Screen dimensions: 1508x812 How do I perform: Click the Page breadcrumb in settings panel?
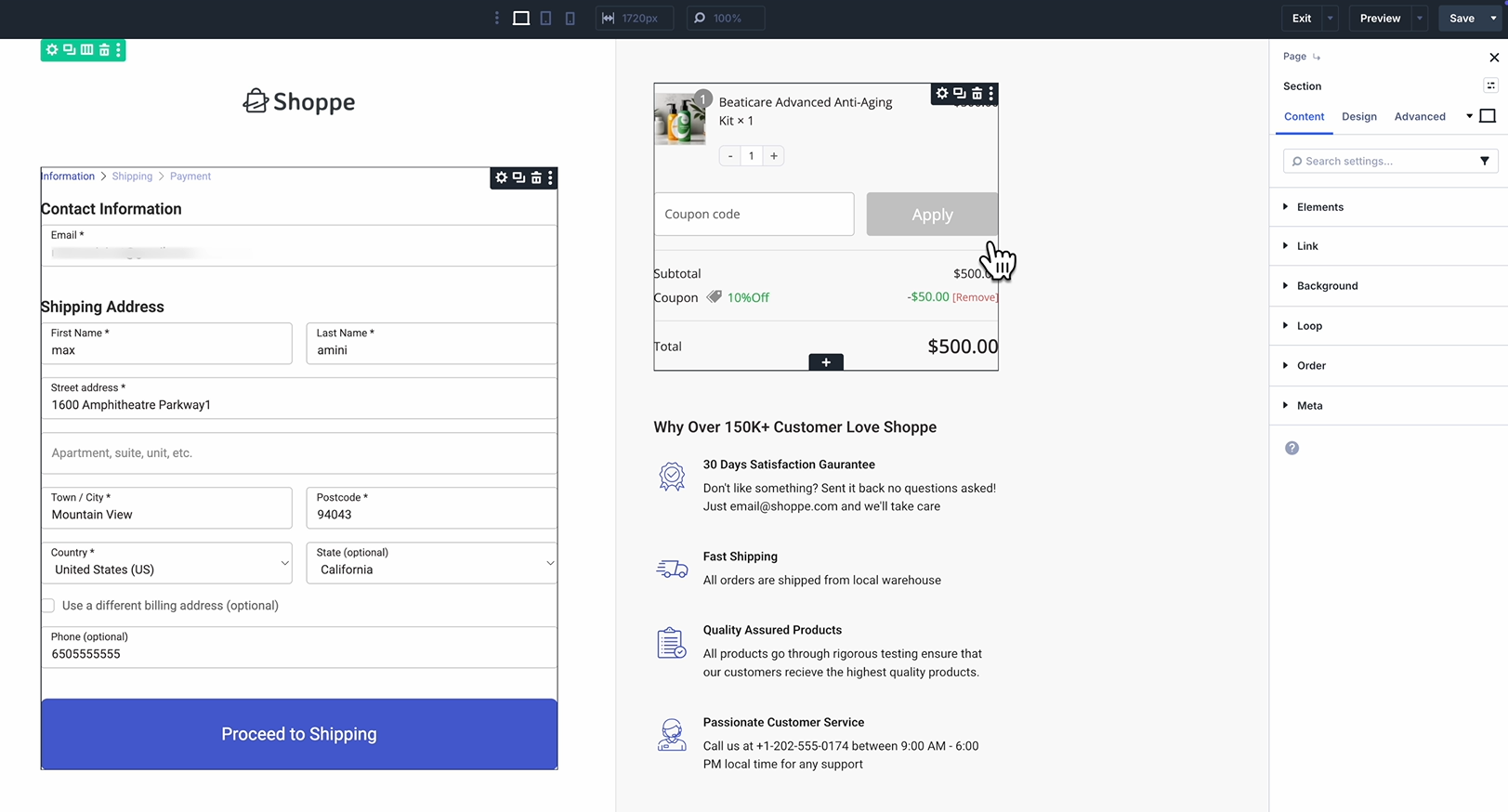coord(1294,57)
